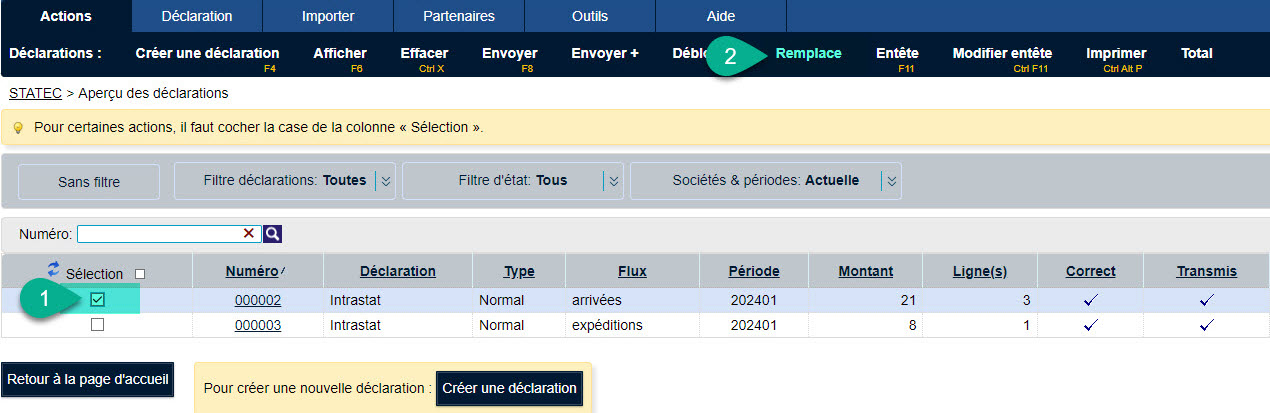Click Entête in the toolbar
The image size is (1270, 413).
(897, 54)
